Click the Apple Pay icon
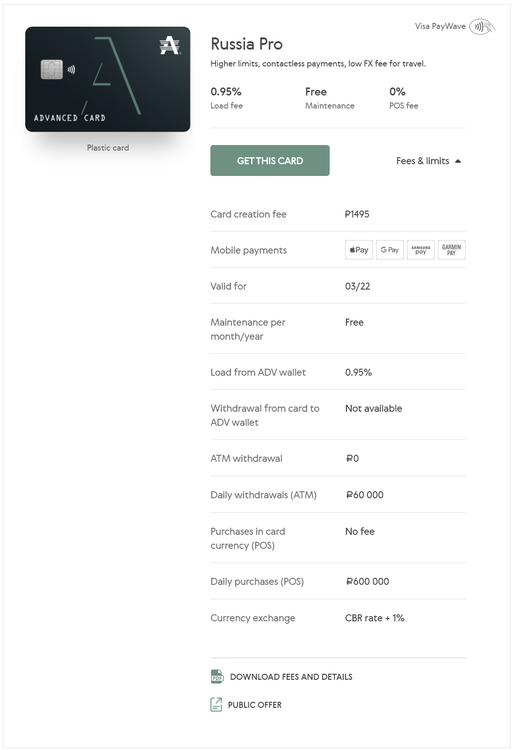Viewport: 512px width, 750px height. pos(359,250)
